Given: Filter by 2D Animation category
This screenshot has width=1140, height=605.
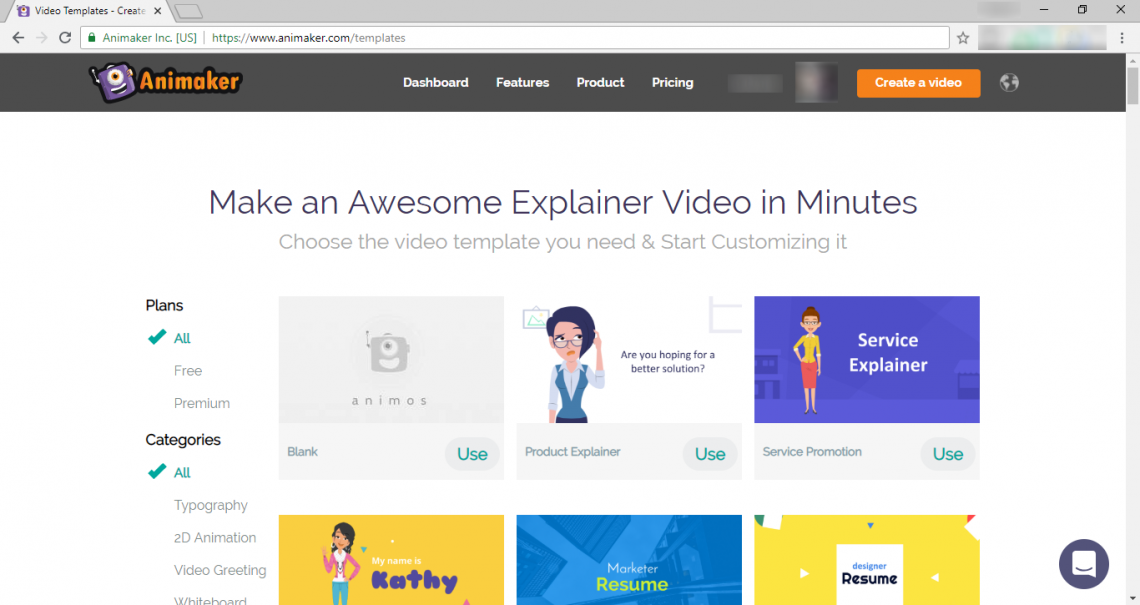Looking at the screenshot, I should (x=215, y=538).
